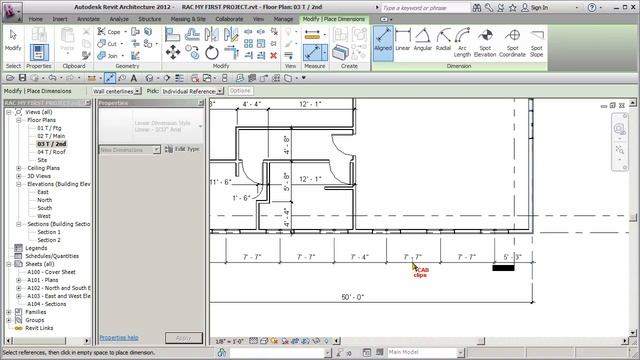The image size is (640, 360).
Task: Select the 02 T / Main floor plan
Action: 51,136
